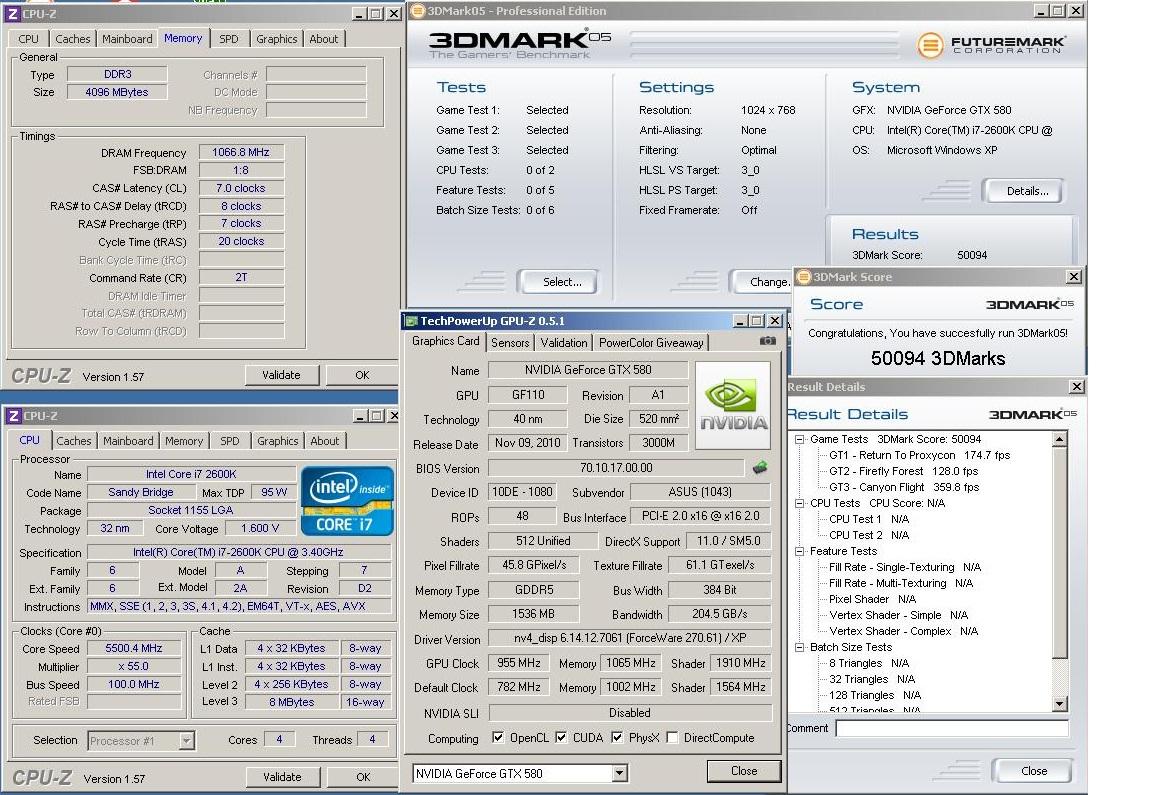Click the BIOS Version value 70.10.17.00.00
Viewport: 1152px width, 795px height.
pyautogui.click(x=616, y=467)
